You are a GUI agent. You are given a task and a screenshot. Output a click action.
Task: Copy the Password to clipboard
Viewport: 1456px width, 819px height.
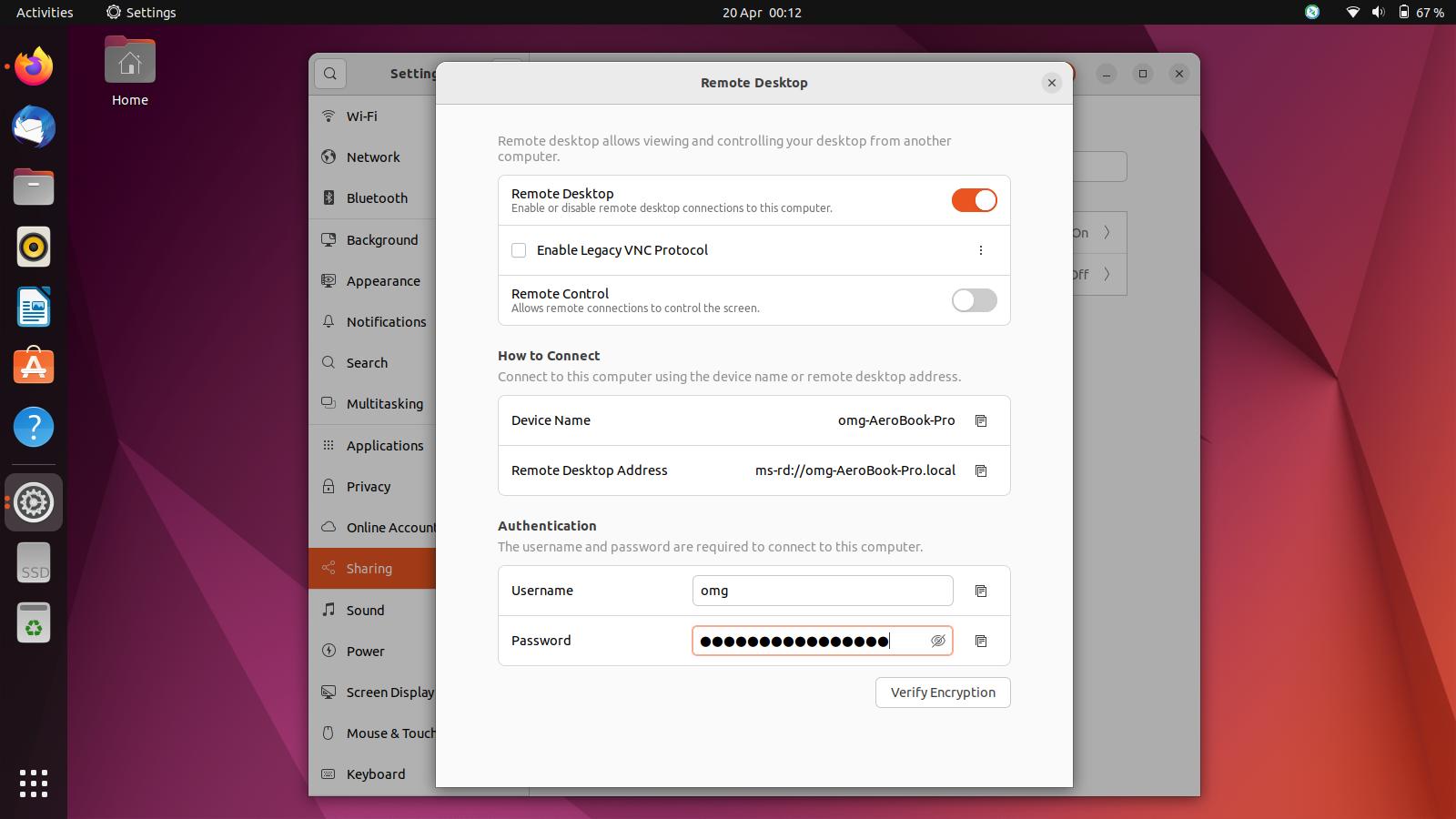click(980, 641)
